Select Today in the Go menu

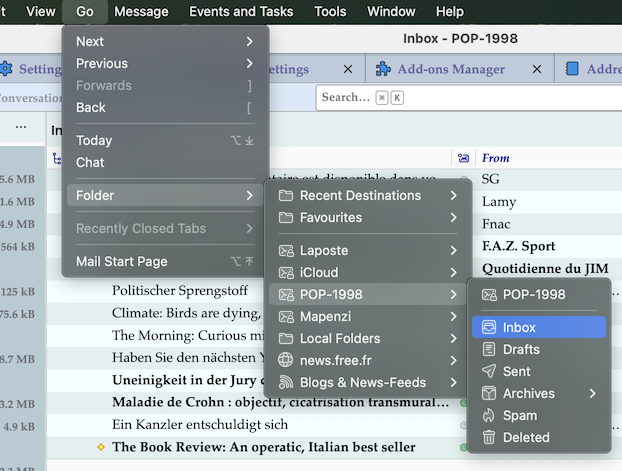coord(165,140)
